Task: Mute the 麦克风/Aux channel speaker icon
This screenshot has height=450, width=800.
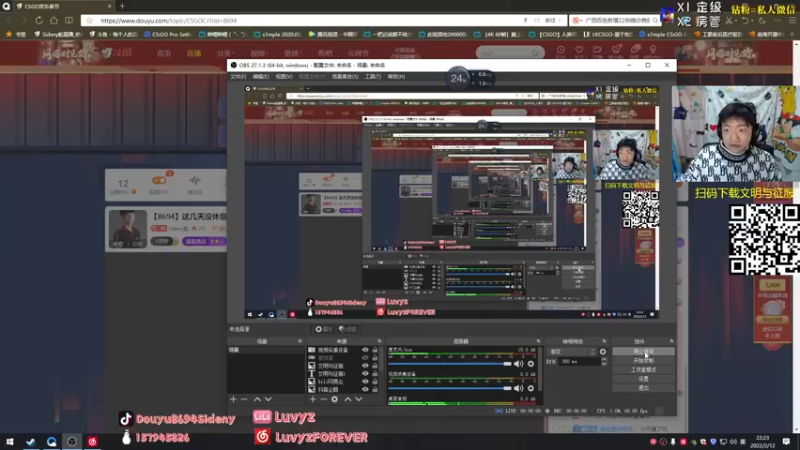Action: click(518, 364)
